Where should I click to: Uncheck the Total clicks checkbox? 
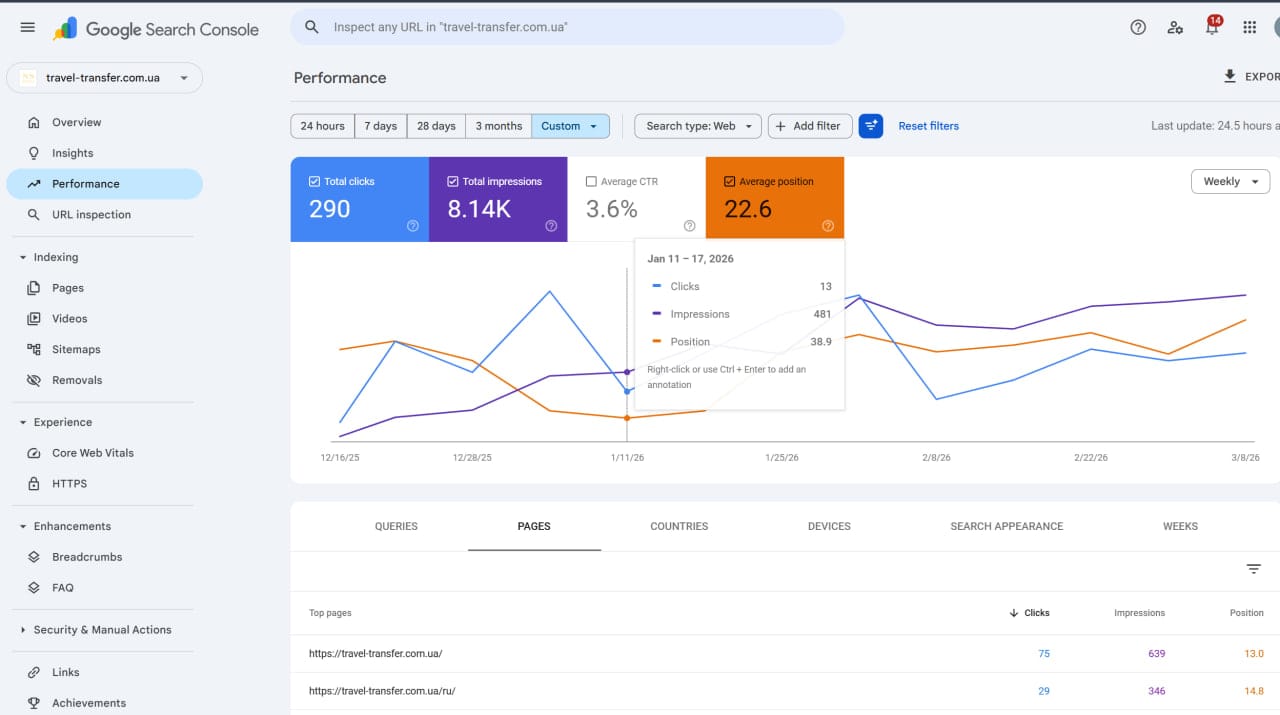click(315, 181)
